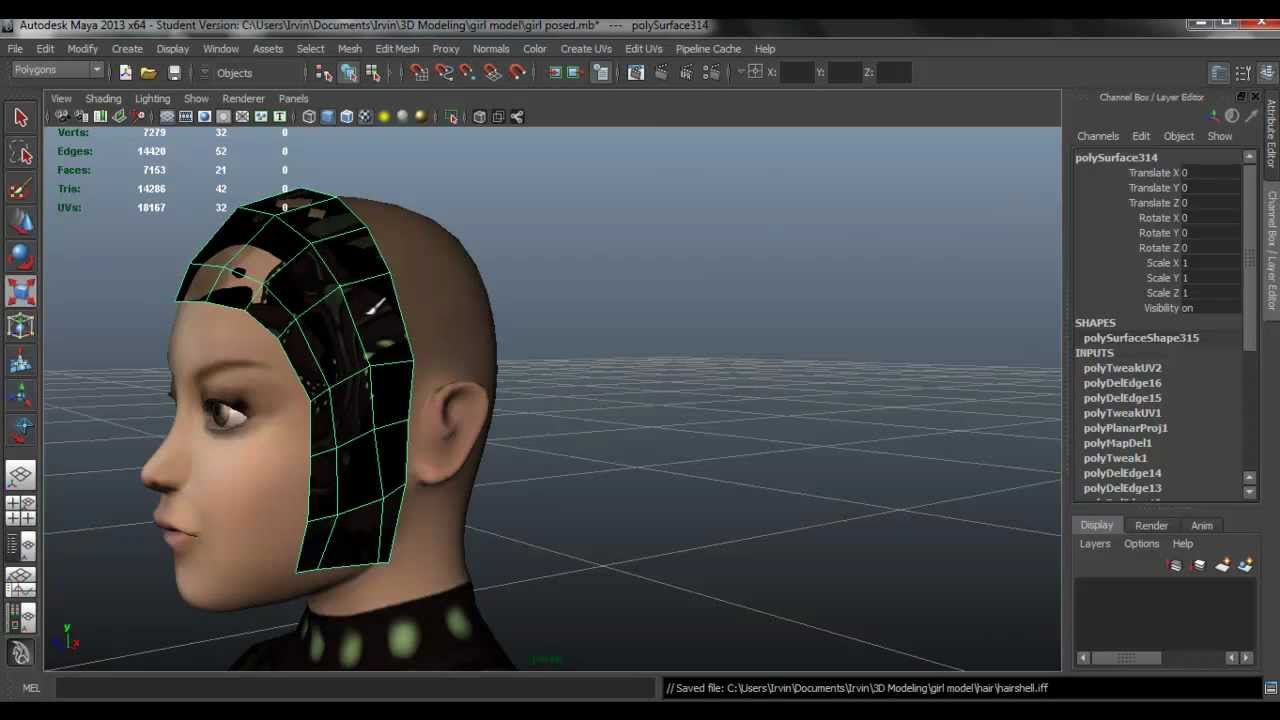Click the New Scene icon
1280x720 pixels.
[125, 72]
